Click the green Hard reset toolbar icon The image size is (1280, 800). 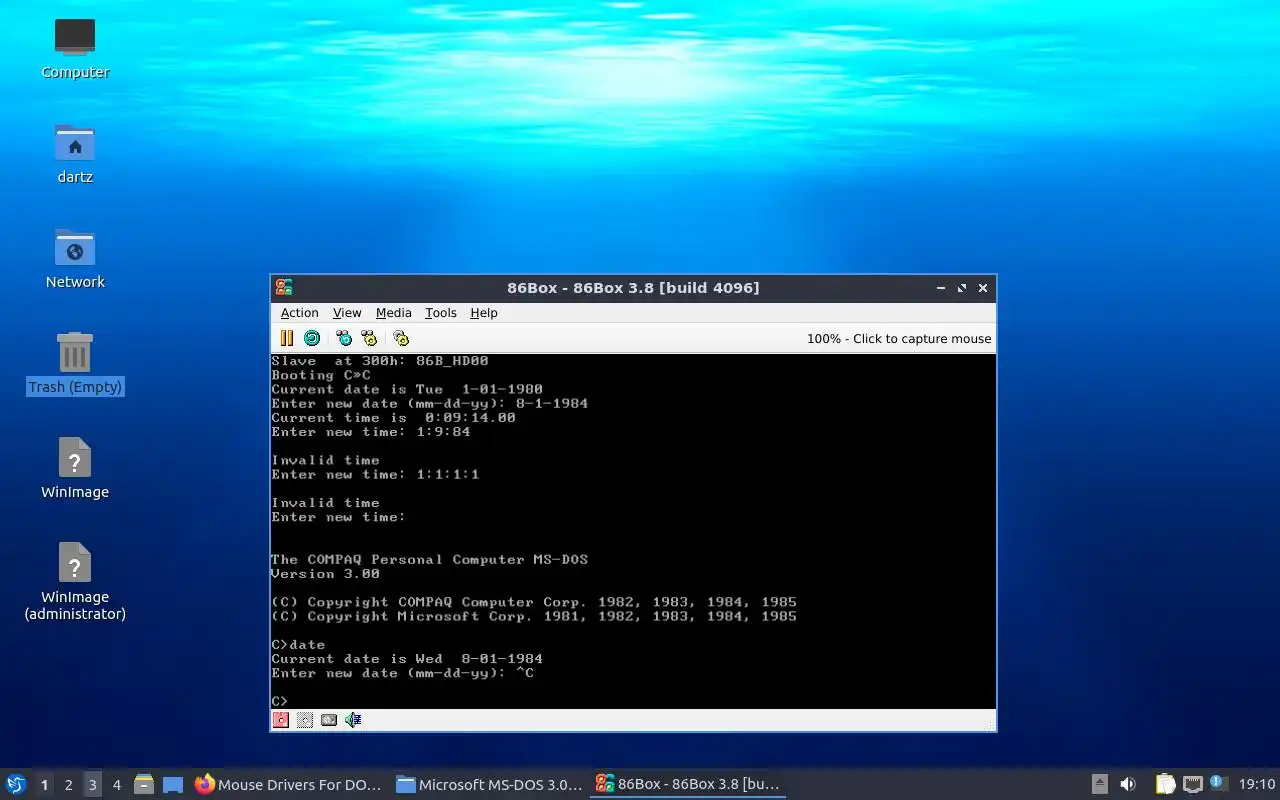click(x=312, y=338)
